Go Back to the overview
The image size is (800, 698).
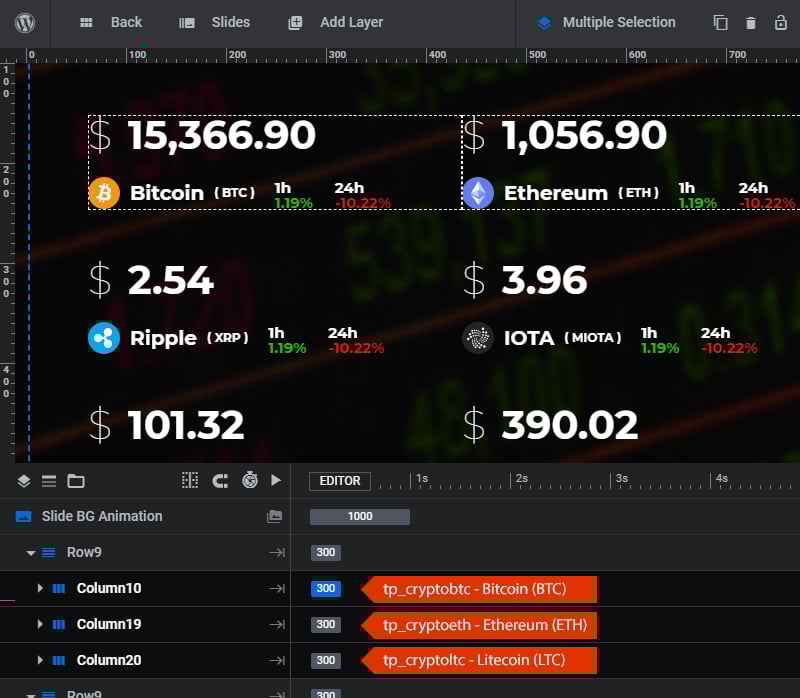126,22
